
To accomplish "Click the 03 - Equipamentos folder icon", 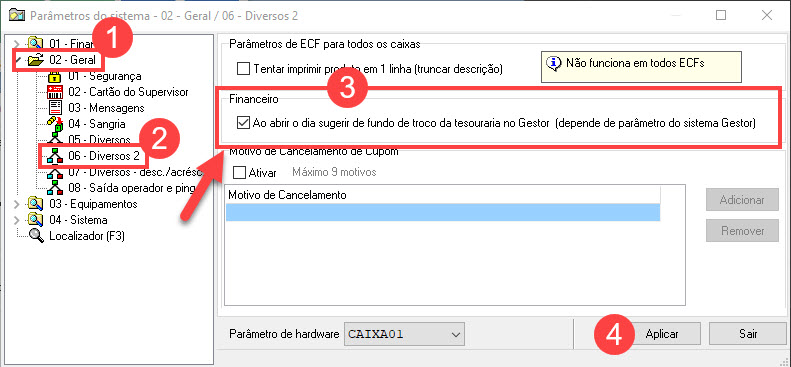I will pos(36,204).
